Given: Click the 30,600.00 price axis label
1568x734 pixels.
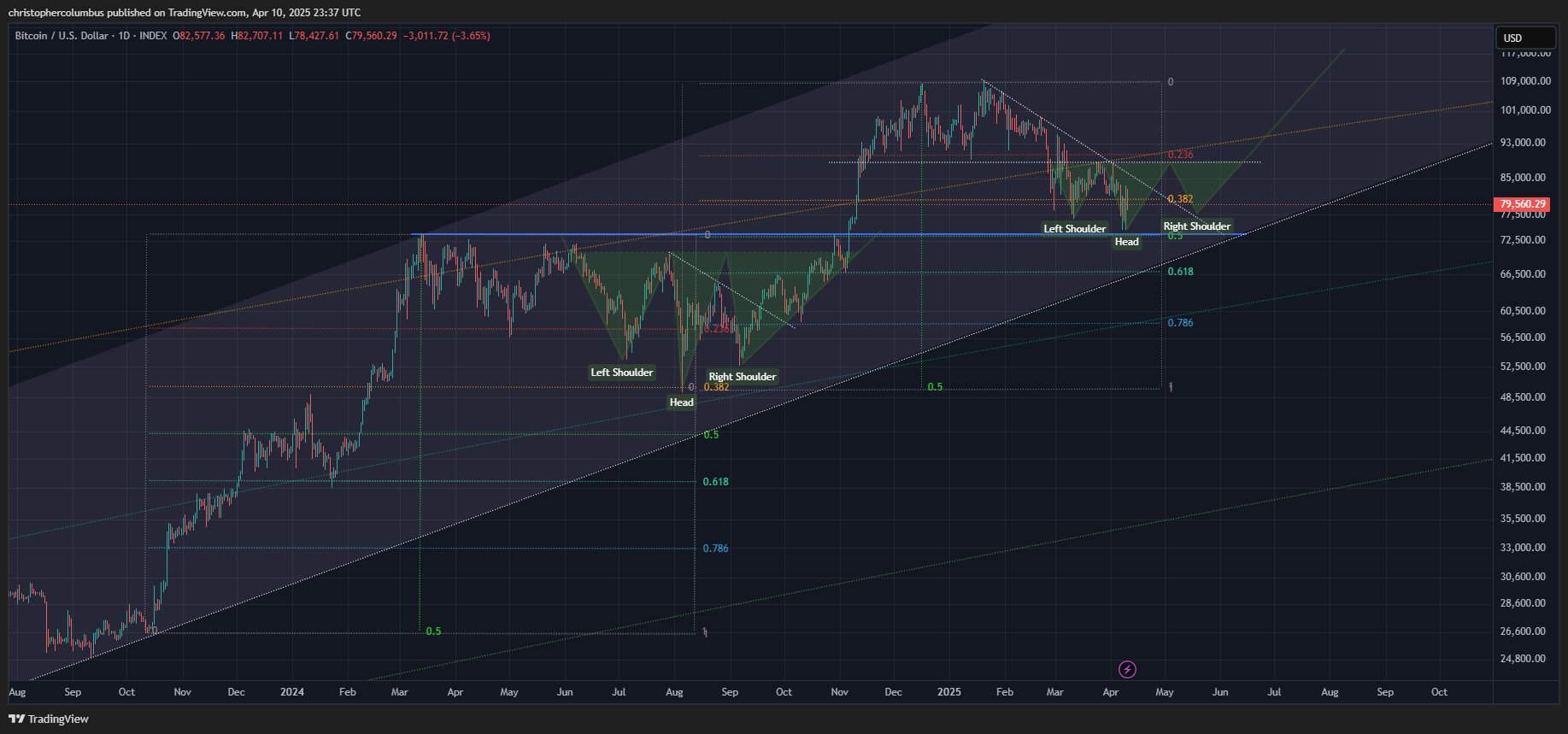Looking at the screenshot, I should [1524, 577].
